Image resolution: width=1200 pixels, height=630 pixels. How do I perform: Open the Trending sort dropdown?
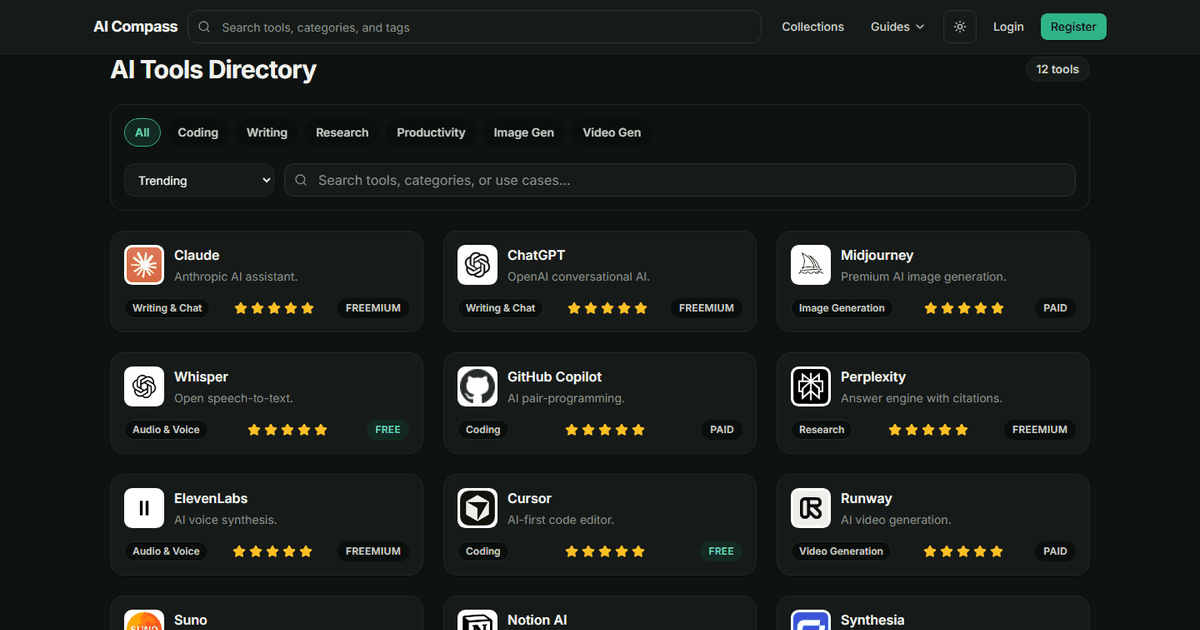(200, 180)
